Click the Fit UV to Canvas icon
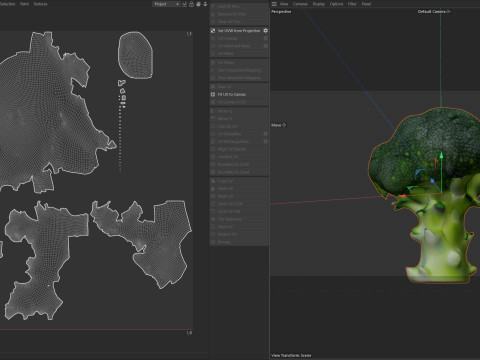 coord(213,94)
